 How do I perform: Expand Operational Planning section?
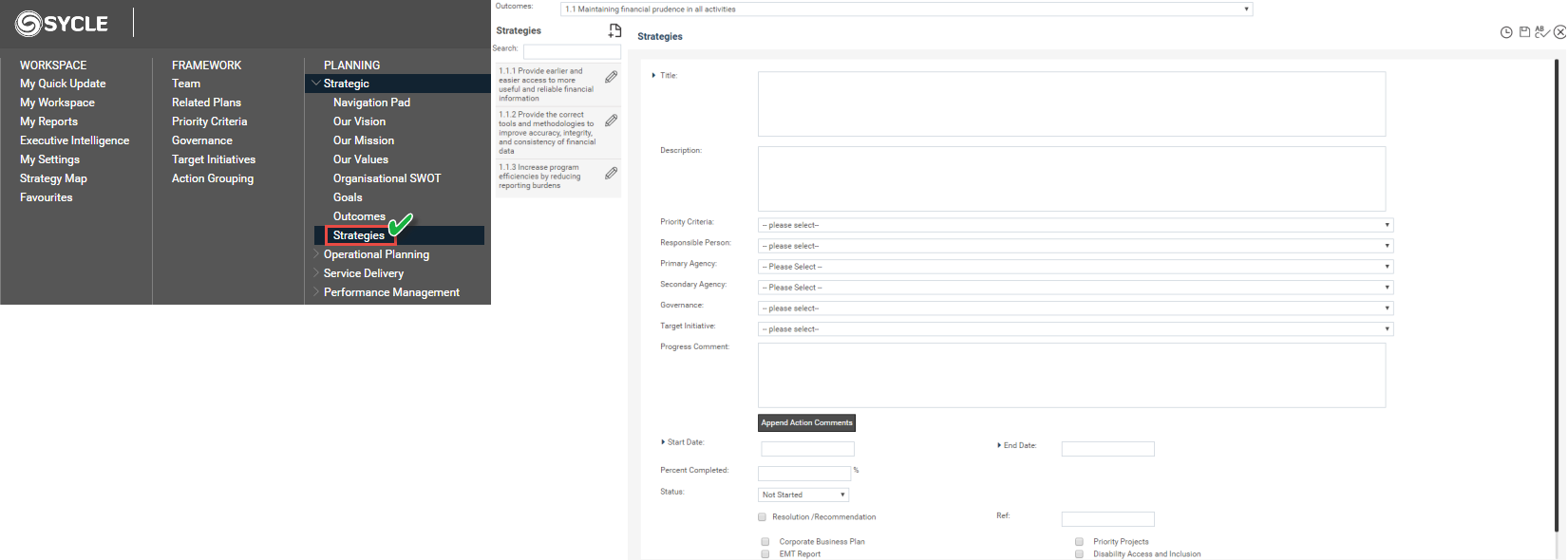pos(316,254)
